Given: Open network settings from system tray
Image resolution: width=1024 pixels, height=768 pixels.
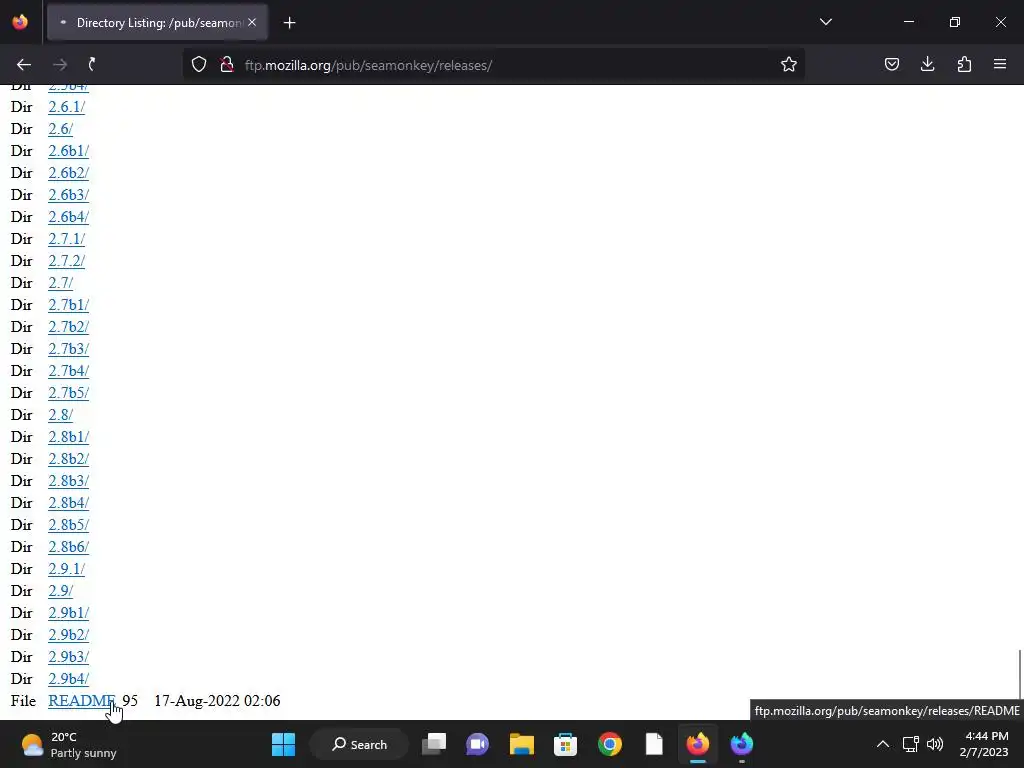Looking at the screenshot, I should coord(910,744).
